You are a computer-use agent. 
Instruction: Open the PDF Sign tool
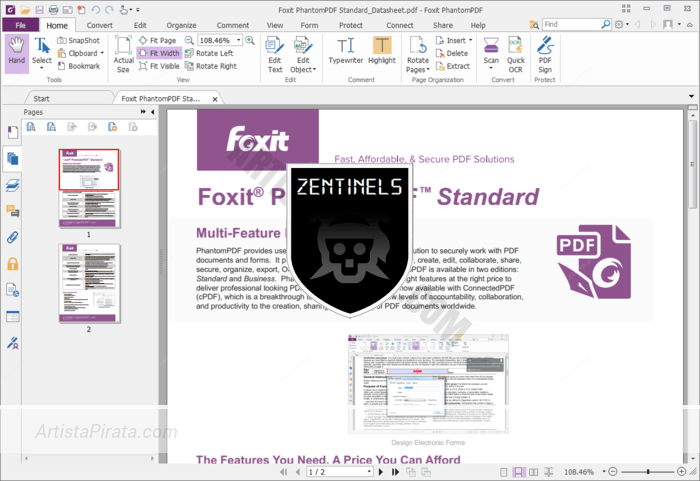pos(545,52)
